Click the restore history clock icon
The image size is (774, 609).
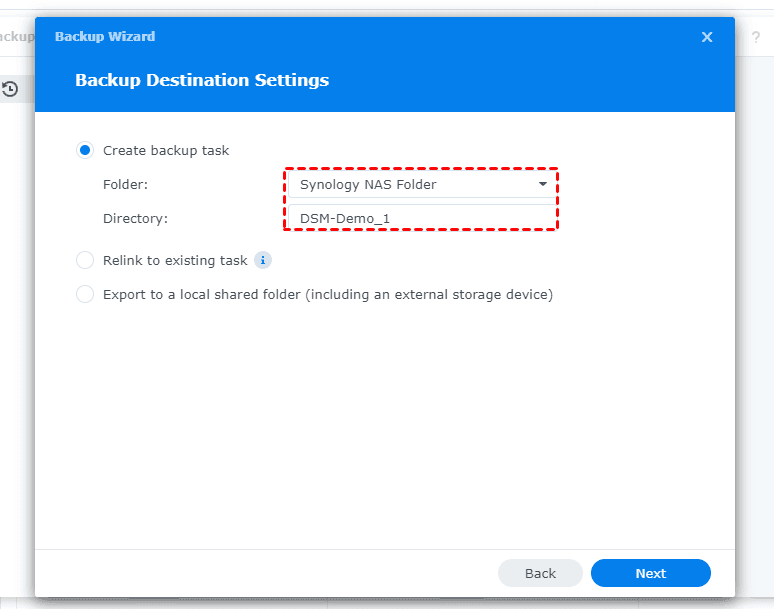(10, 89)
